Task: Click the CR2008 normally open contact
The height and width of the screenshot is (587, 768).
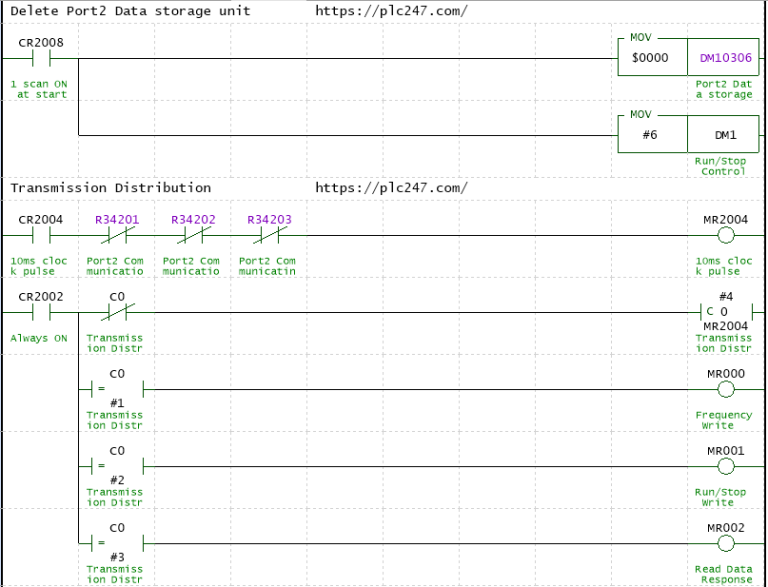Action: pyautogui.click(x=41, y=58)
